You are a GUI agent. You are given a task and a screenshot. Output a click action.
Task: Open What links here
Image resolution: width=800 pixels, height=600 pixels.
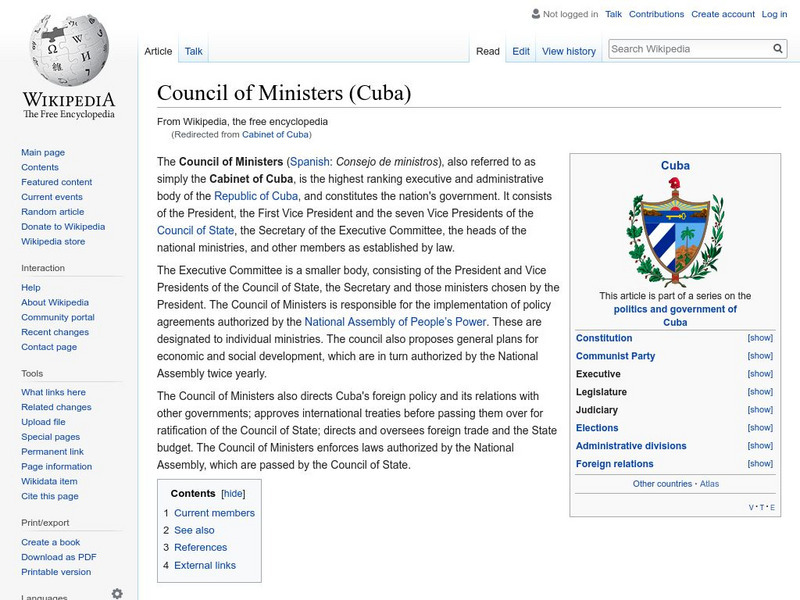coord(54,392)
